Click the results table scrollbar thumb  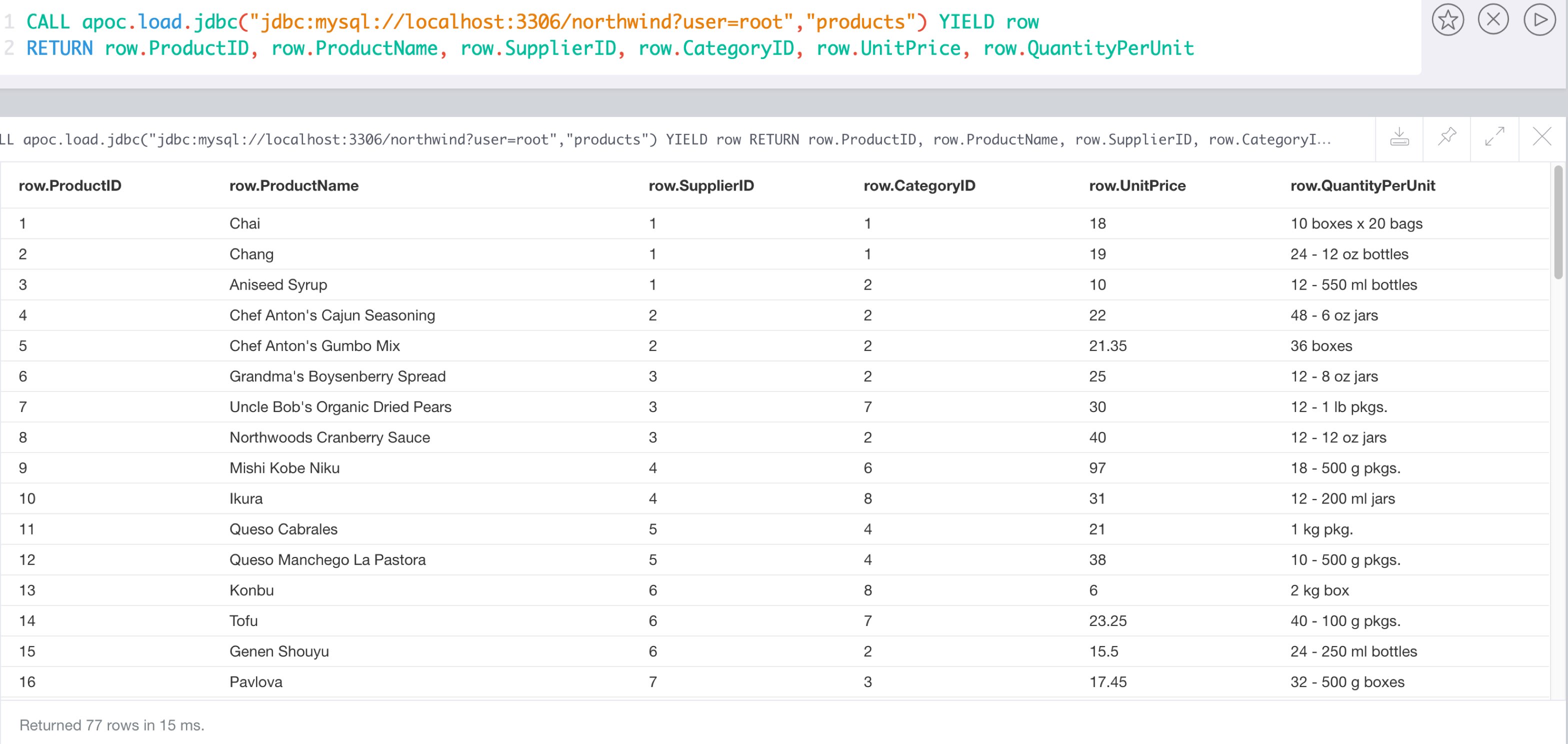tap(1558, 222)
